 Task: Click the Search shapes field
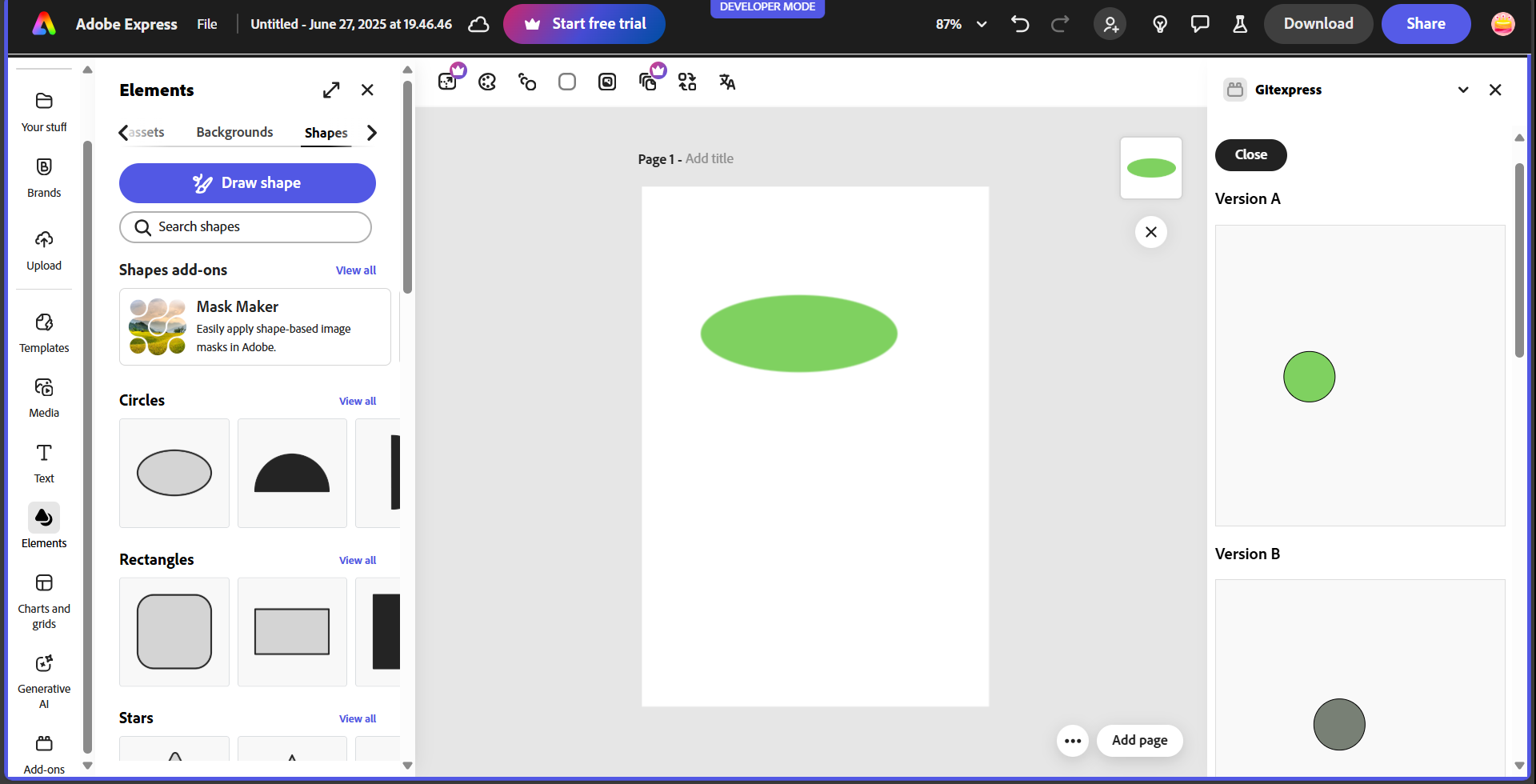pyautogui.click(x=246, y=227)
